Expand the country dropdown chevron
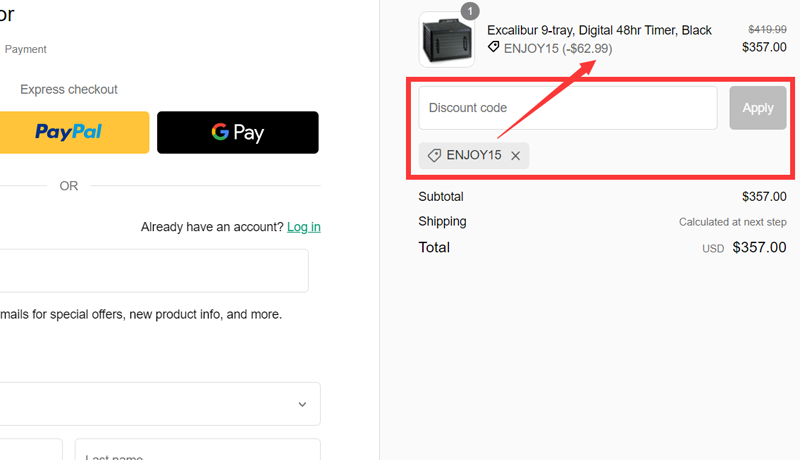 (x=303, y=404)
